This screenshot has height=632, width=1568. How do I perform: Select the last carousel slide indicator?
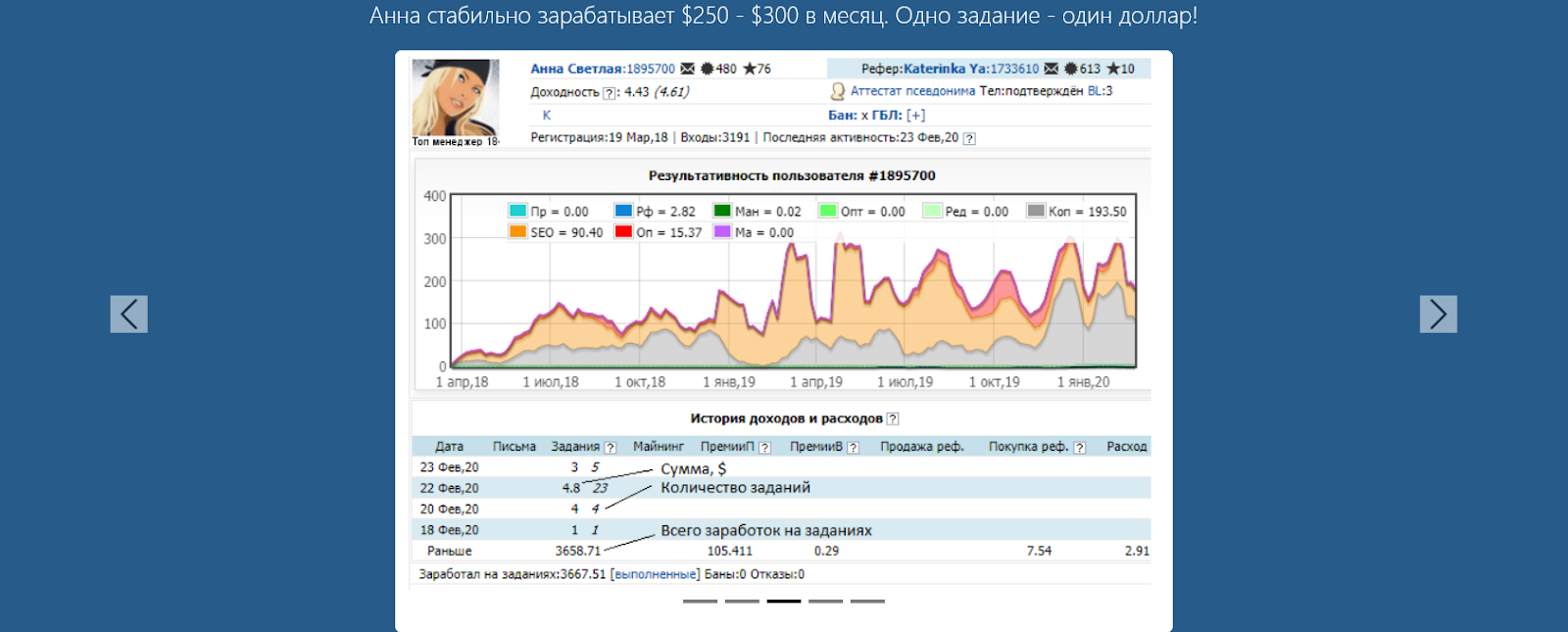[x=867, y=601]
